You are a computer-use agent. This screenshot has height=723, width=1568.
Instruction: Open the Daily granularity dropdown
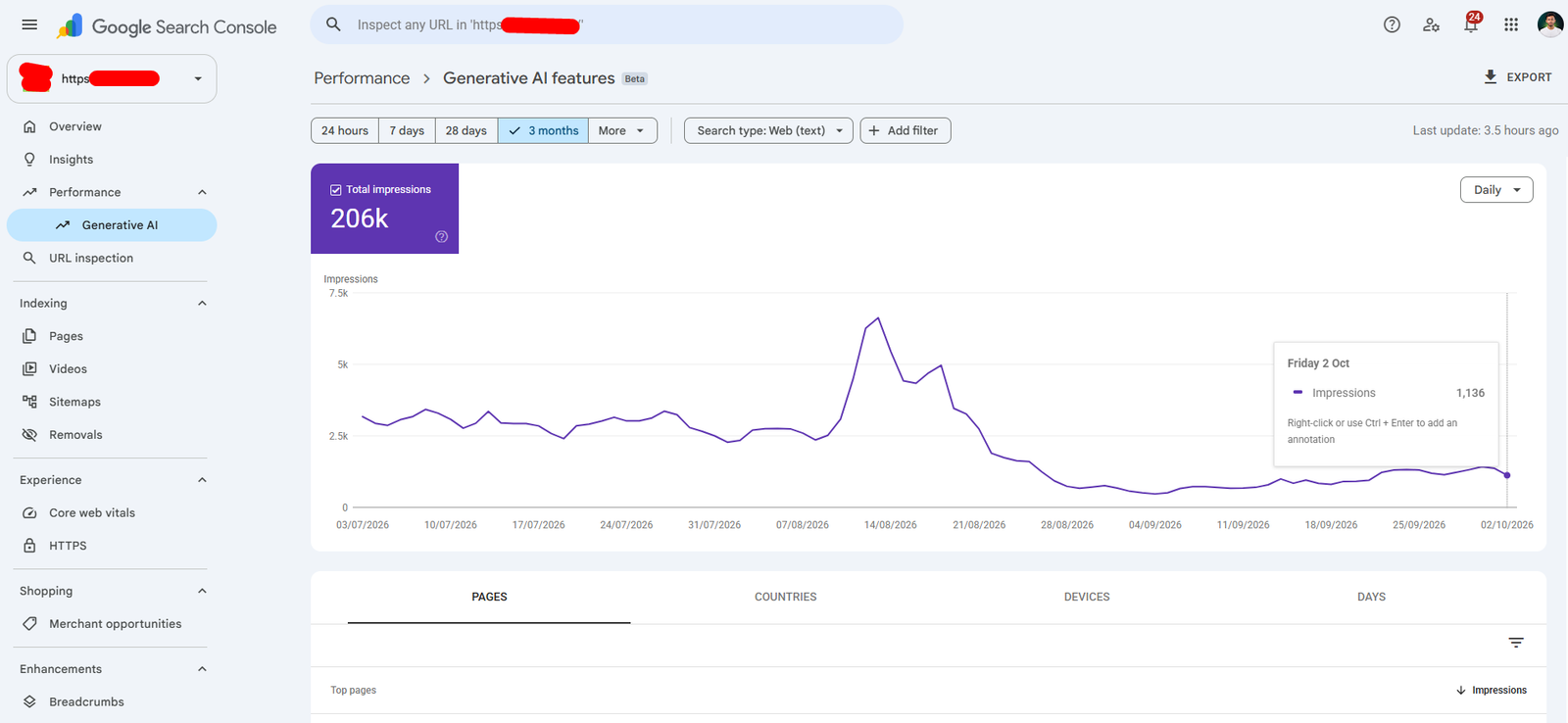point(1496,190)
